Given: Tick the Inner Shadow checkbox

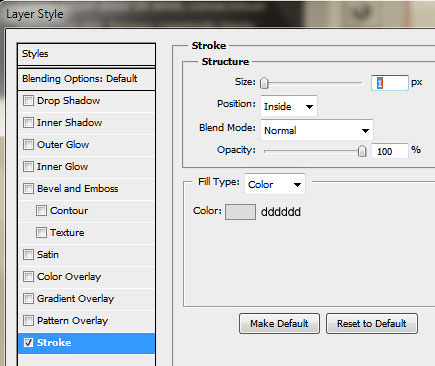Looking at the screenshot, I should (x=28, y=123).
